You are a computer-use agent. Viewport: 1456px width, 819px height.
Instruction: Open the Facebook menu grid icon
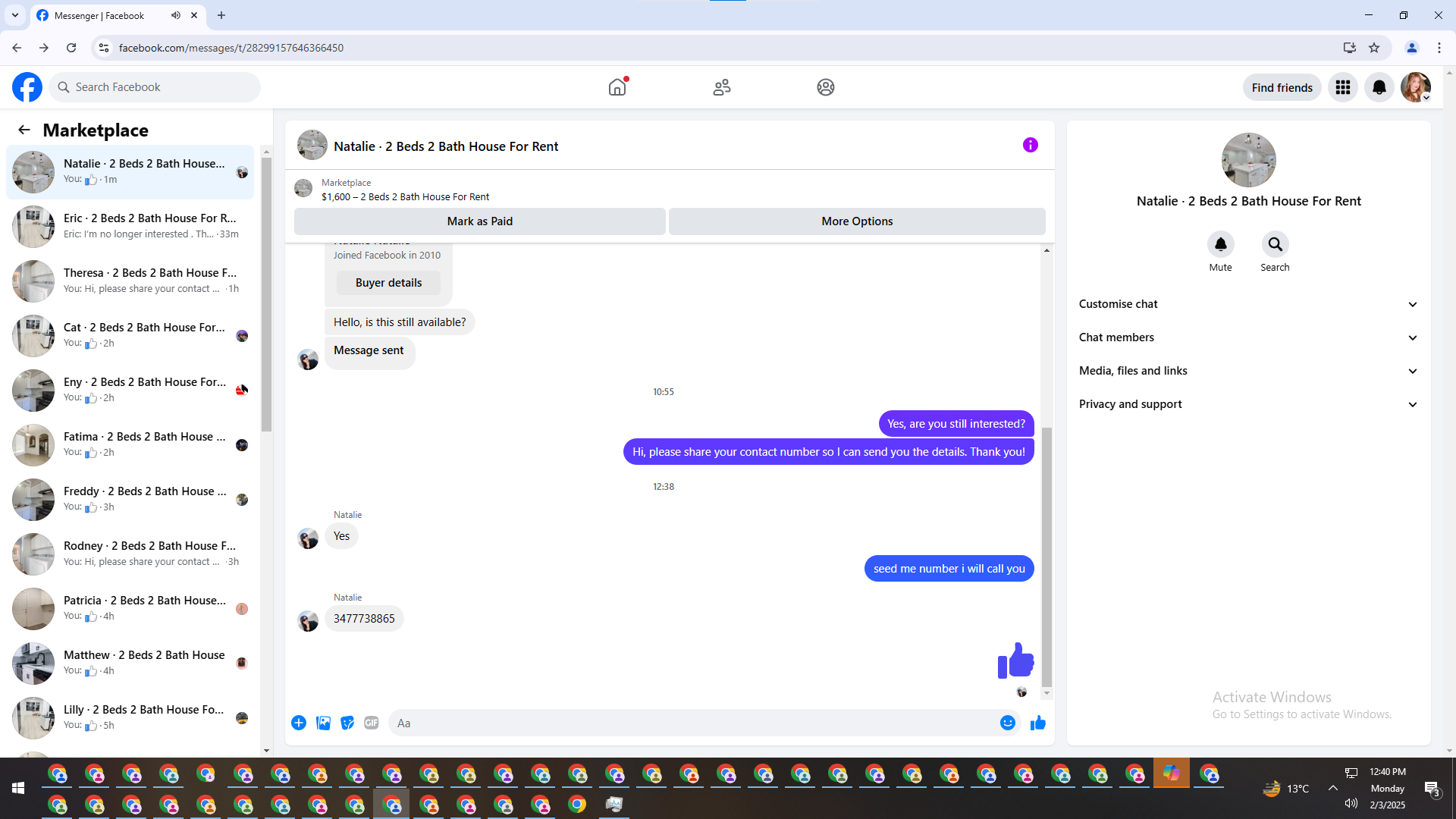tap(1343, 87)
